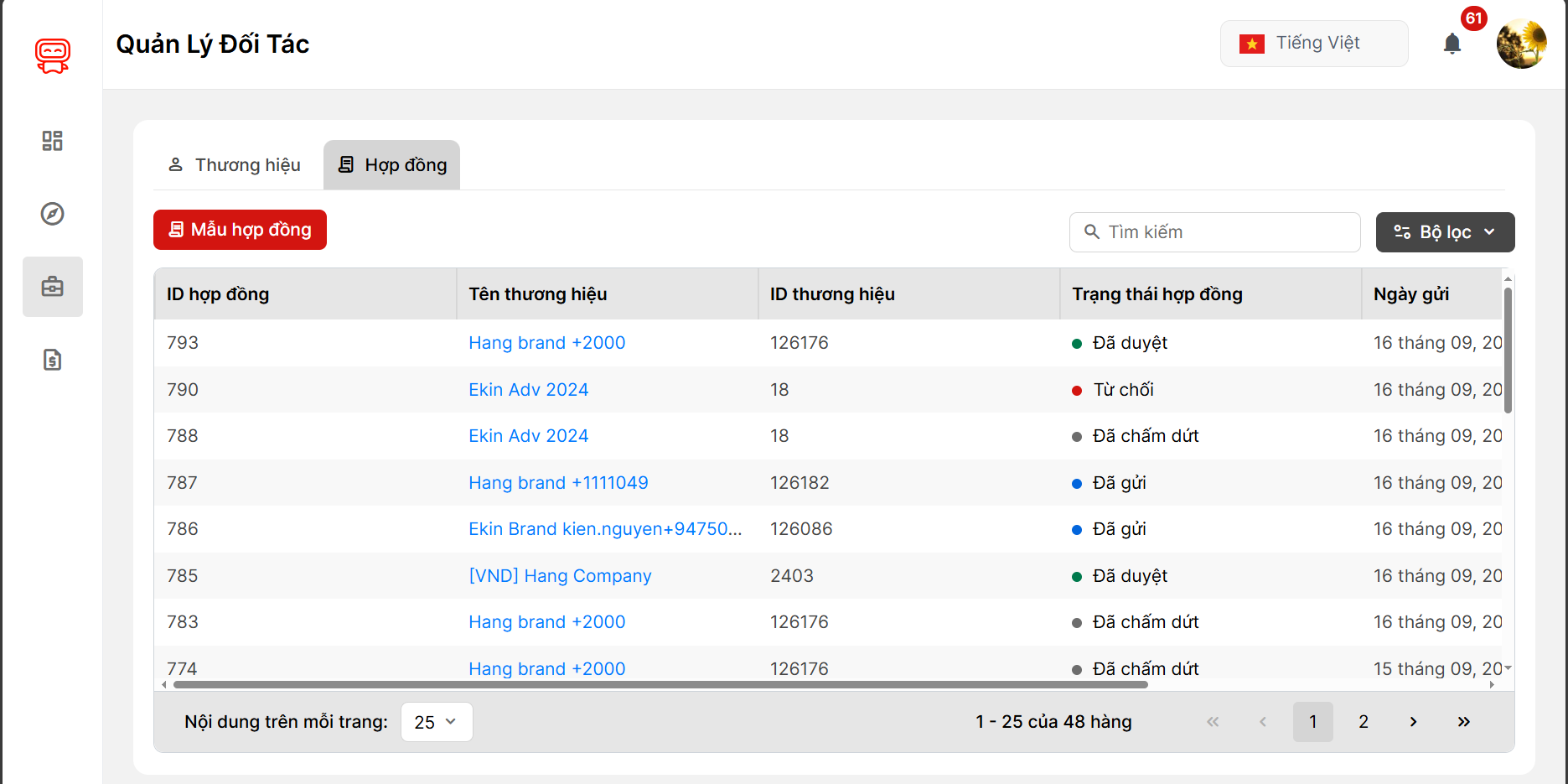The height and width of the screenshot is (784, 1568).
Task: Click the Tìm kiếm search field
Action: 1215,232
